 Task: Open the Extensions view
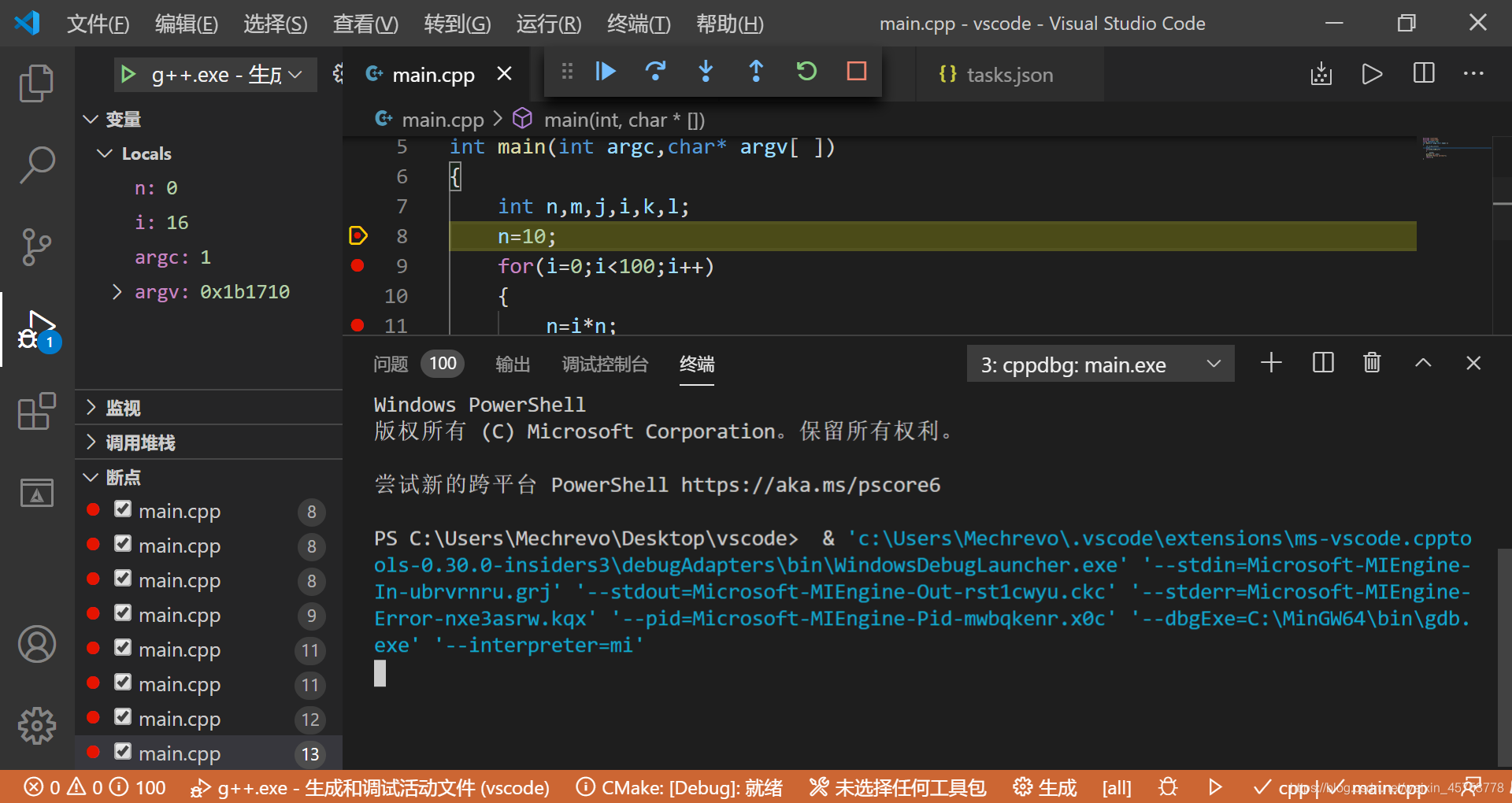[36, 411]
